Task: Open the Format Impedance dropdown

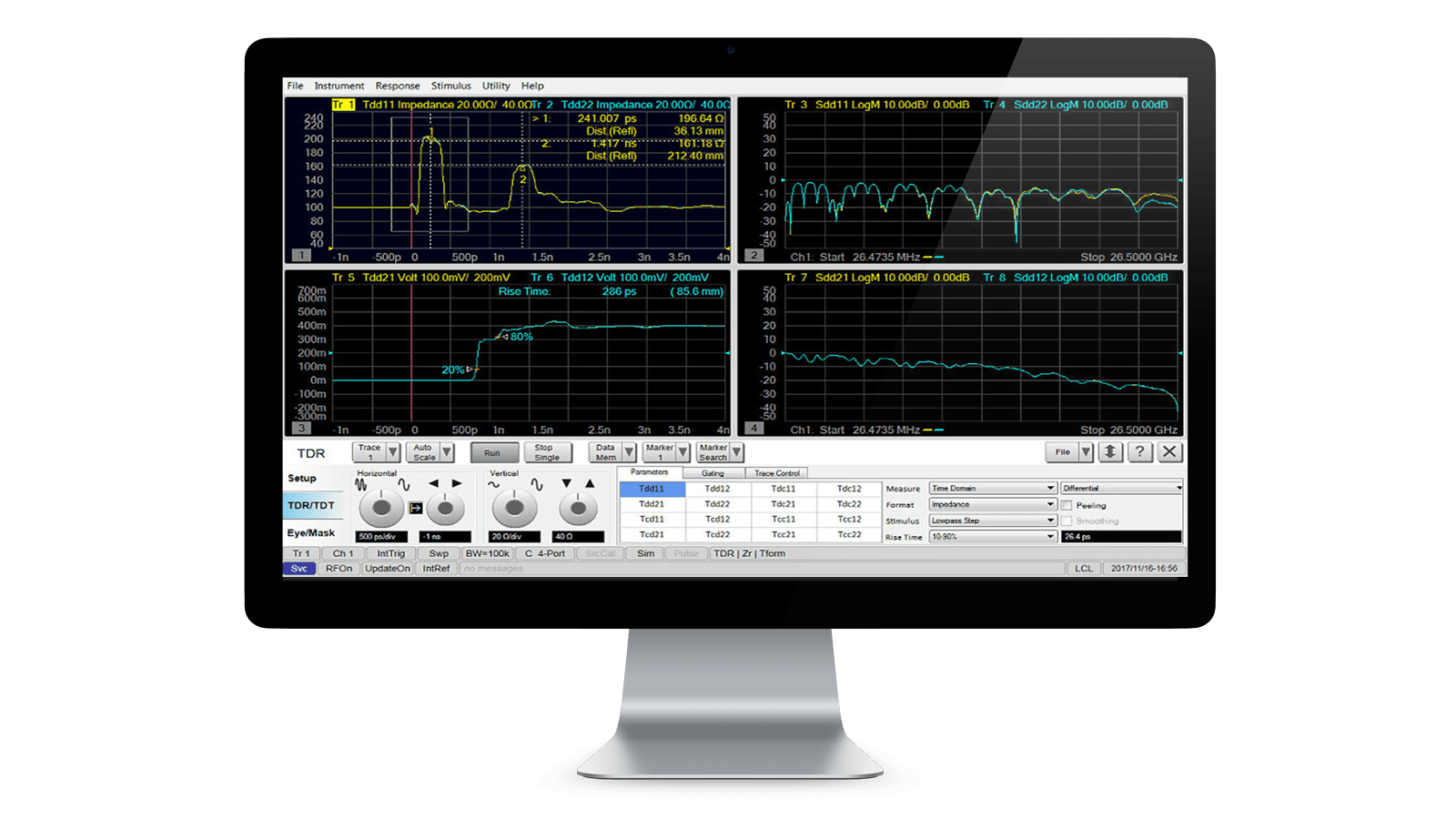Action: (x=993, y=504)
